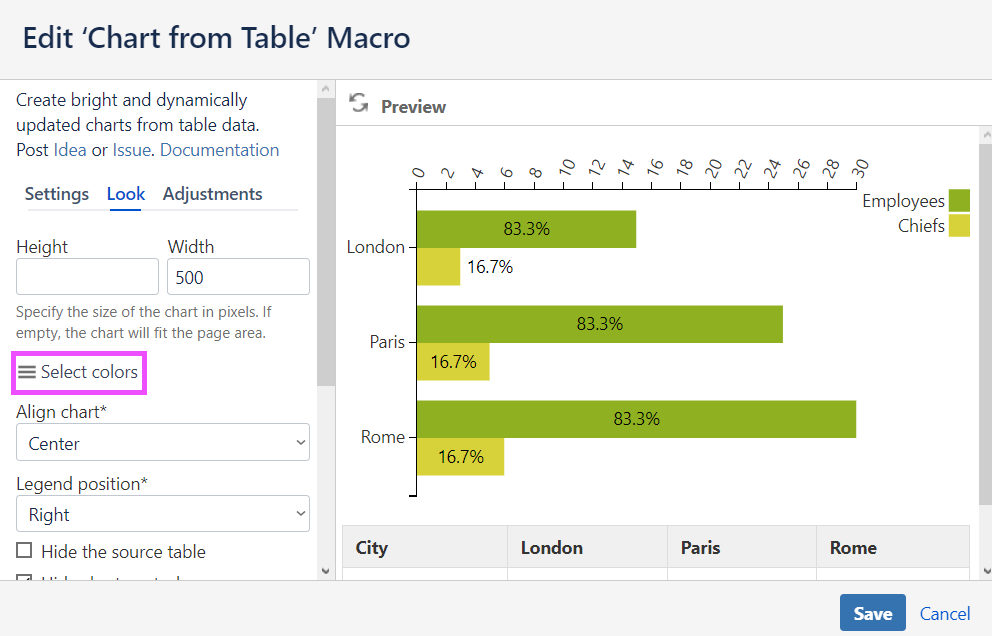This screenshot has height=636, width=992.
Task: Click the yellow Chiefs legend swatch
Action: coord(959,226)
